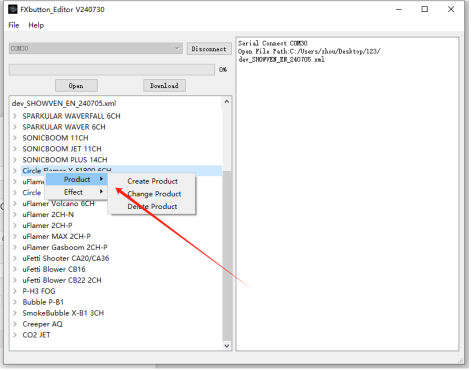
Task: Expand the uFetti Shooter CA20/CA36 node
Action: [15, 258]
